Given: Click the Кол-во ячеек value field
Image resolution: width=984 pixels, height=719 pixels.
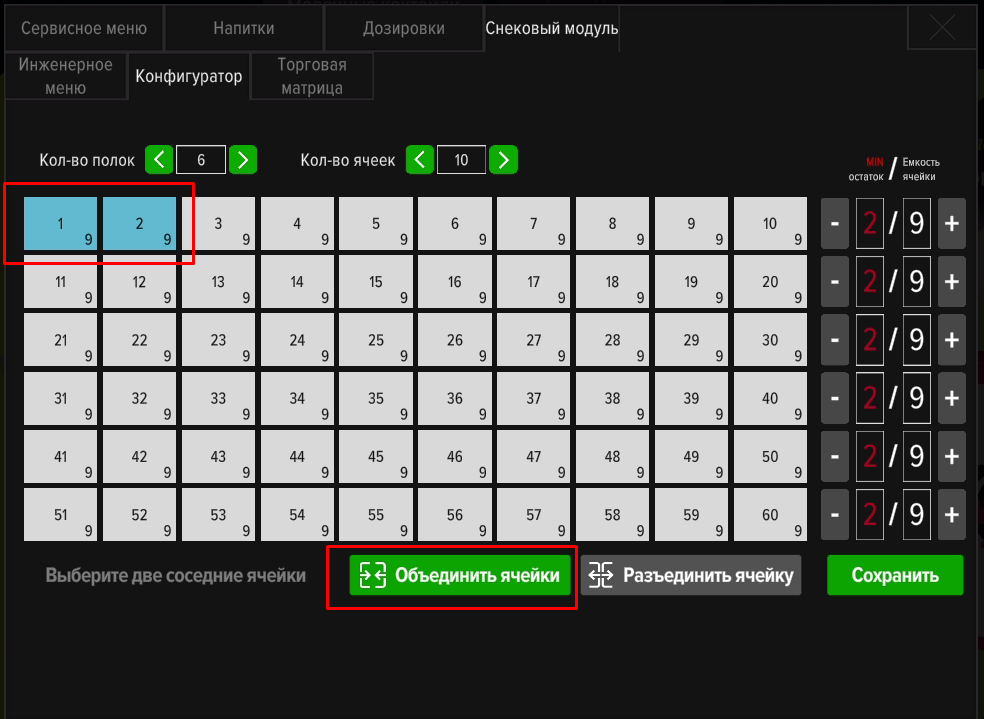Looking at the screenshot, I should (461, 159).
